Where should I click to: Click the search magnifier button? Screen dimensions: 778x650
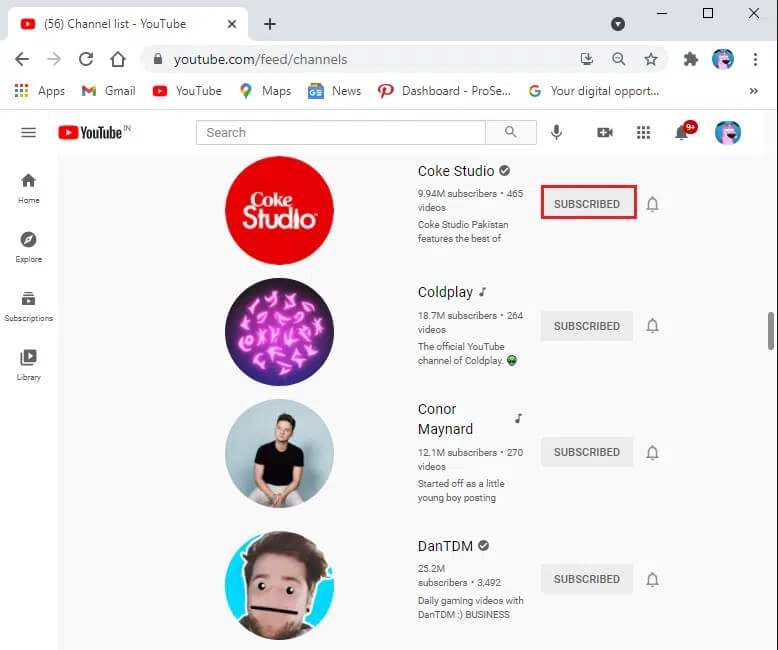[511, 132]
